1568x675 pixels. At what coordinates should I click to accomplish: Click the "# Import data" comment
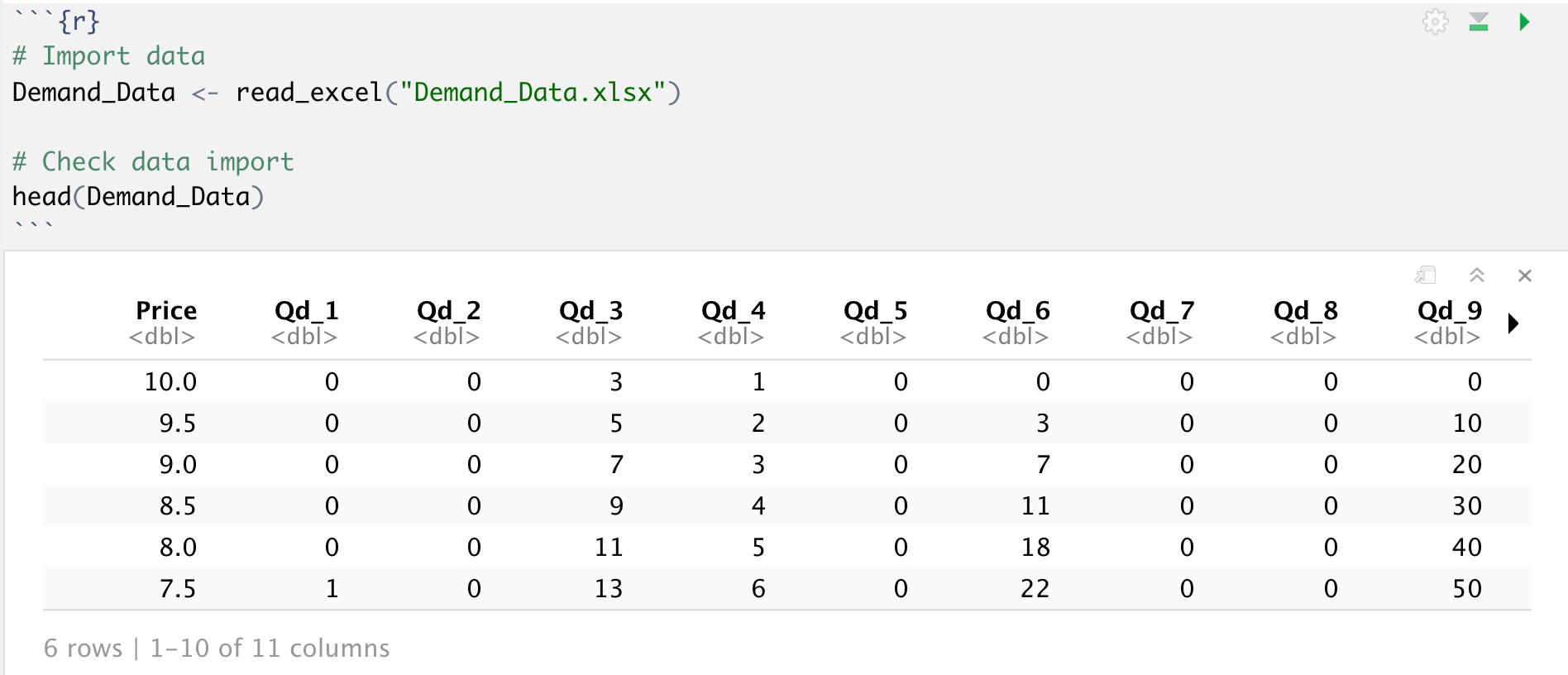[109, 56]
